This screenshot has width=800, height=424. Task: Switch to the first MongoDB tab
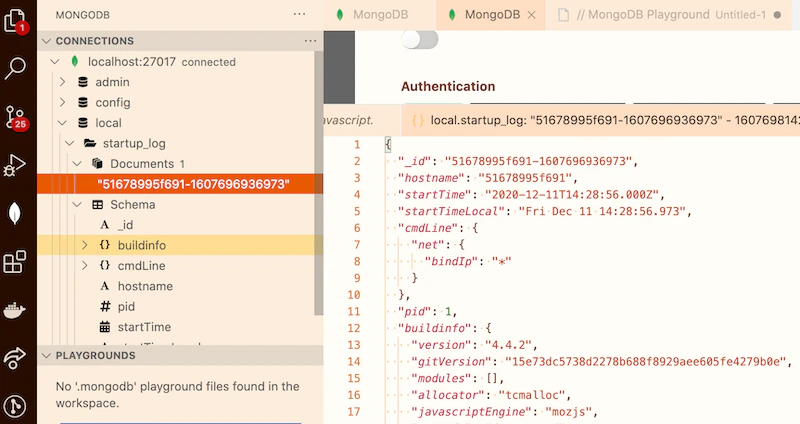click(380, 15)
